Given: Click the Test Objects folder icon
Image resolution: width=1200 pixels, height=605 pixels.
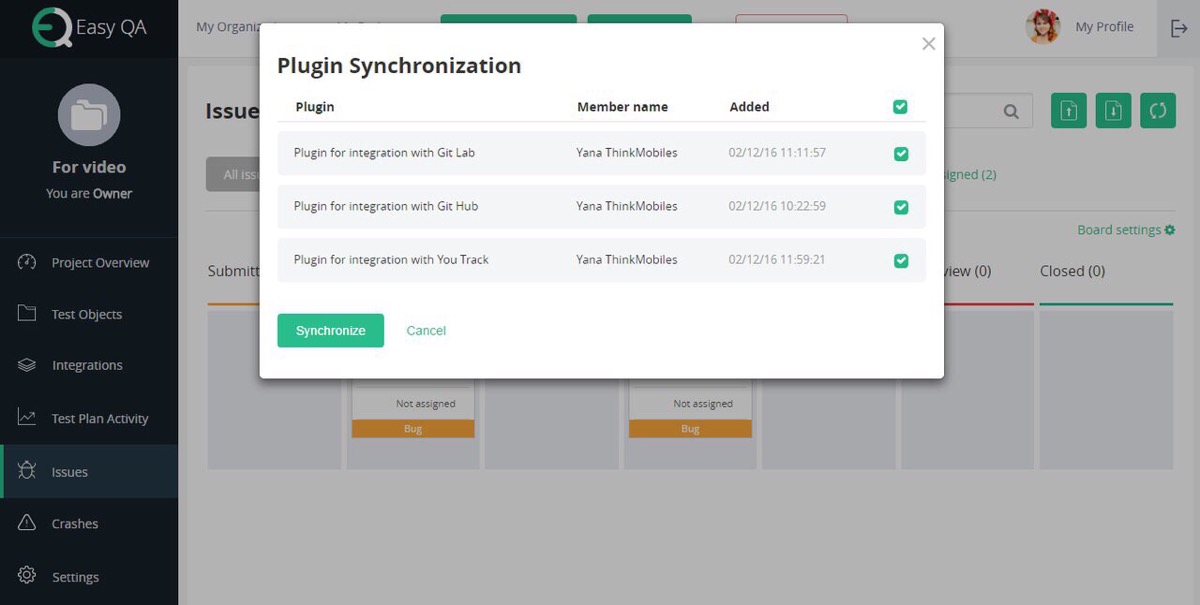Looking at the screenshot, I should point(27,313).
